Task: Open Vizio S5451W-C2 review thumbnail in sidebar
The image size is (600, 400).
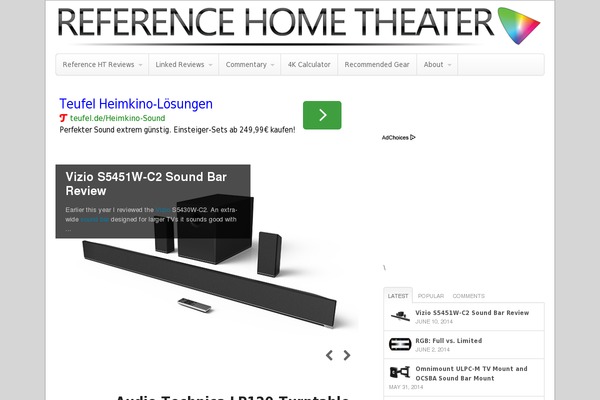Action: click(x=400, y=316)
